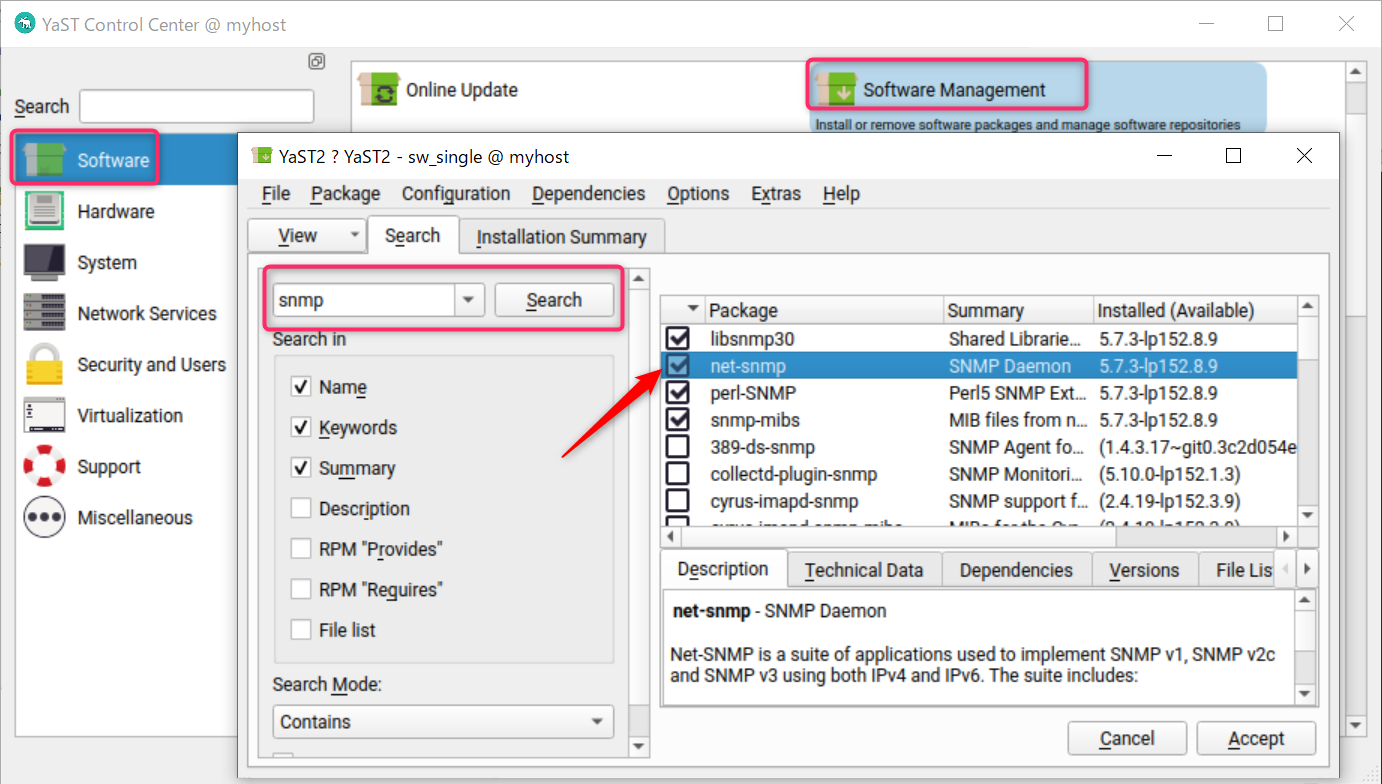Focus the Control Center Search field

point(196,107)
